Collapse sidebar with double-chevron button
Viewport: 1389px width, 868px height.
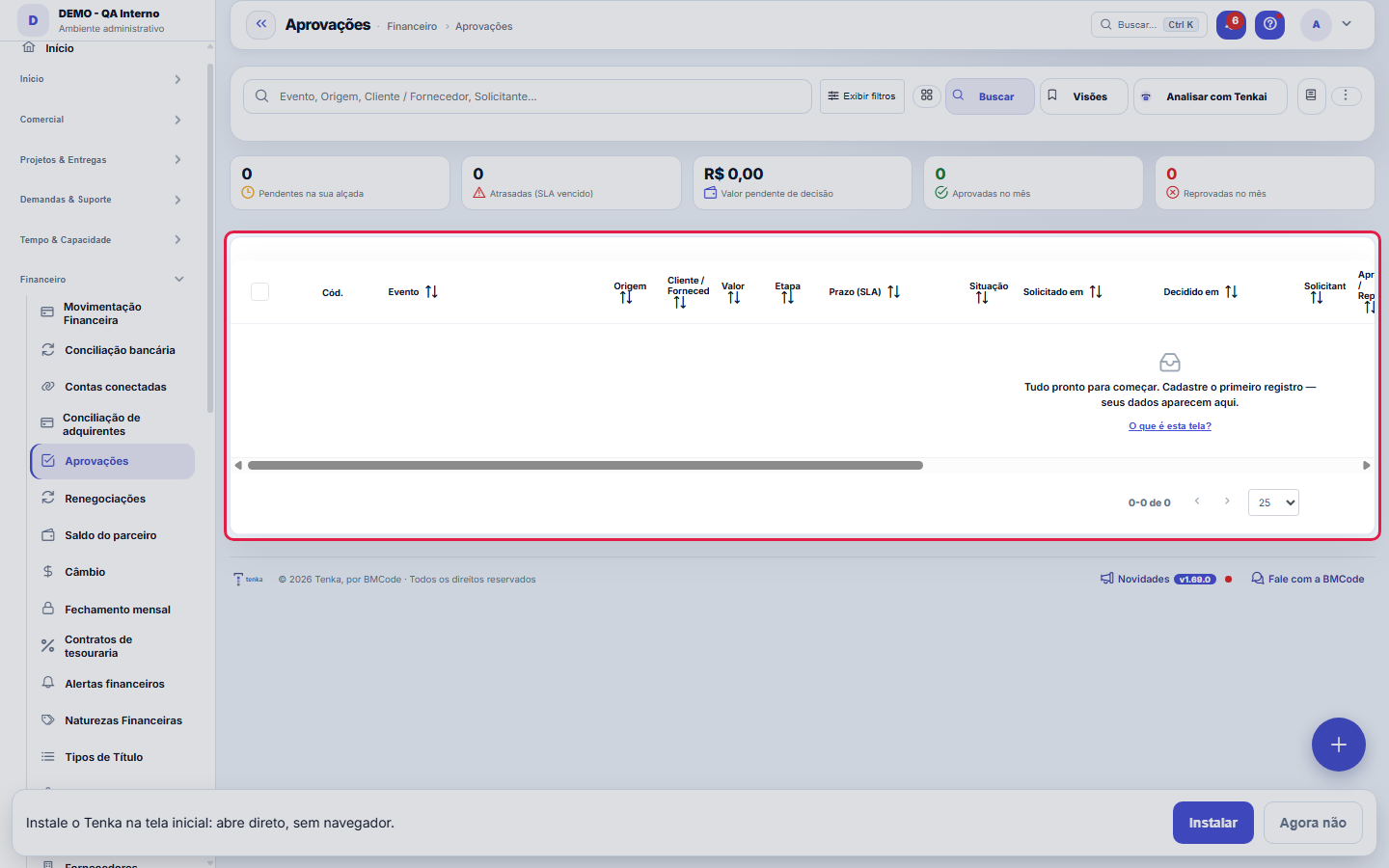tap(260, 25)
